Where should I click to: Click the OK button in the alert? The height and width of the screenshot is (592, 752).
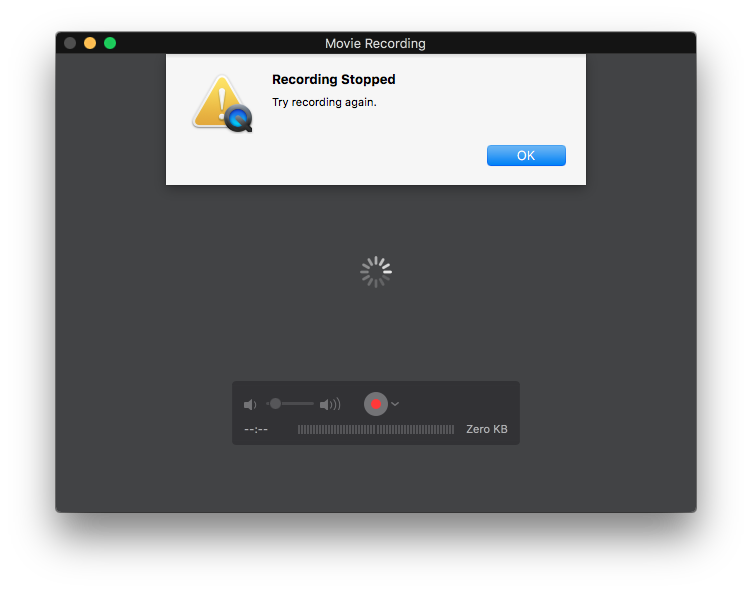[x=526, y=155]
